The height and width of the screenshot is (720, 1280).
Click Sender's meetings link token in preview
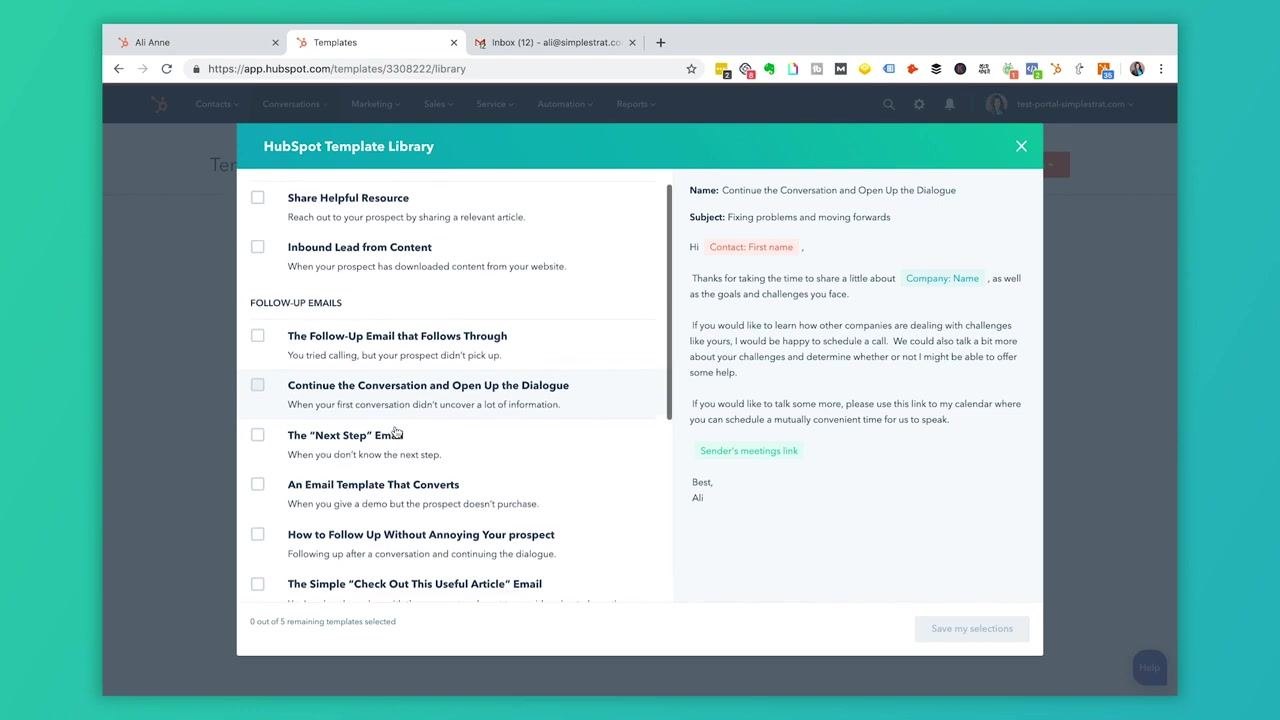point(749,451)
